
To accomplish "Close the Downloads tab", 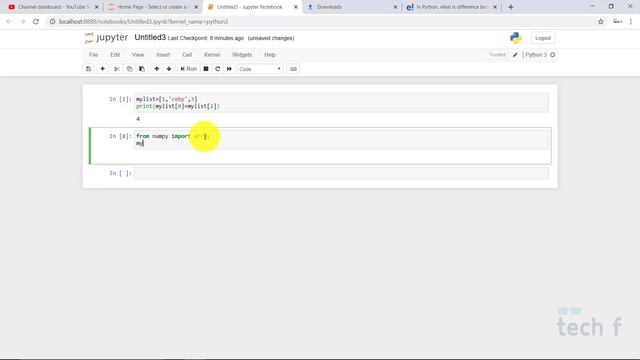I will pos(395,7).
